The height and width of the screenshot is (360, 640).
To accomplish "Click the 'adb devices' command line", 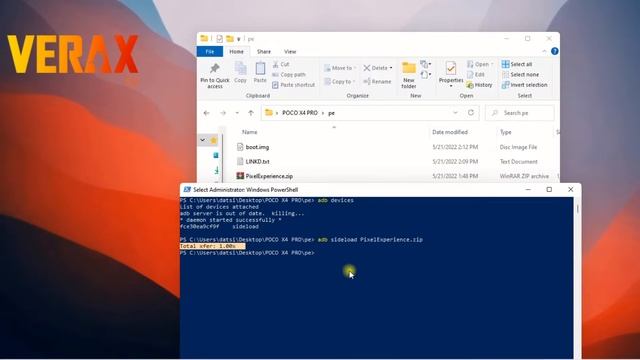I will pyautogui.click(x=336, y=200).
